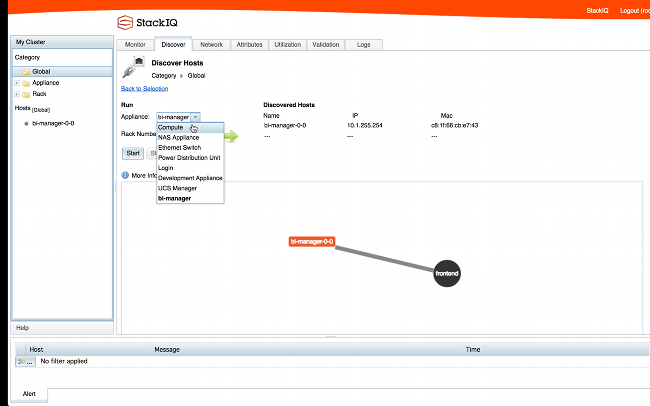The height and width of the screenshot is (406, 650).
Task: Select host bi-manager-0-0 in sidebar
Action: click(53, 124)
